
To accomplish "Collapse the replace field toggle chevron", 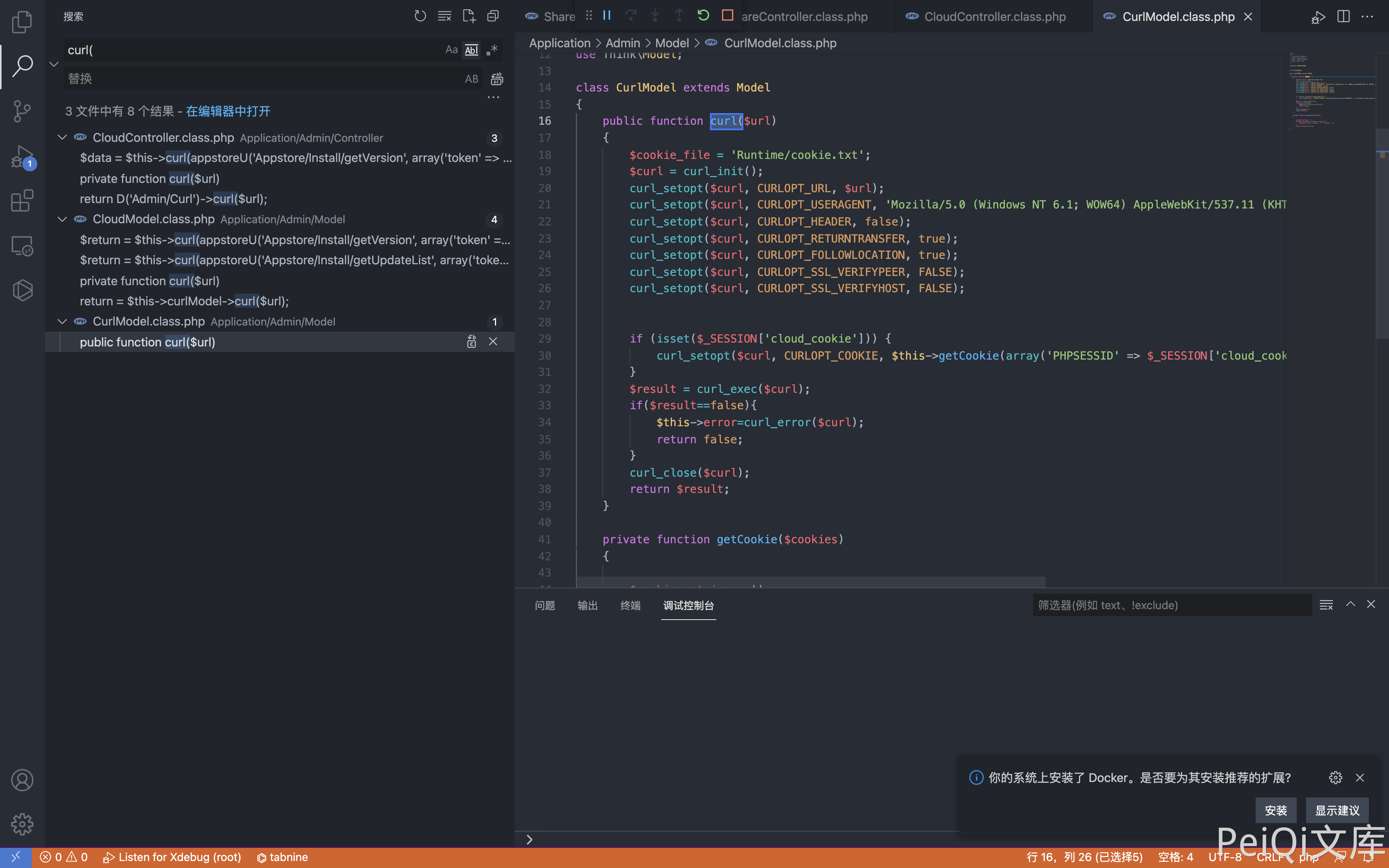I will tap(54, 64).
